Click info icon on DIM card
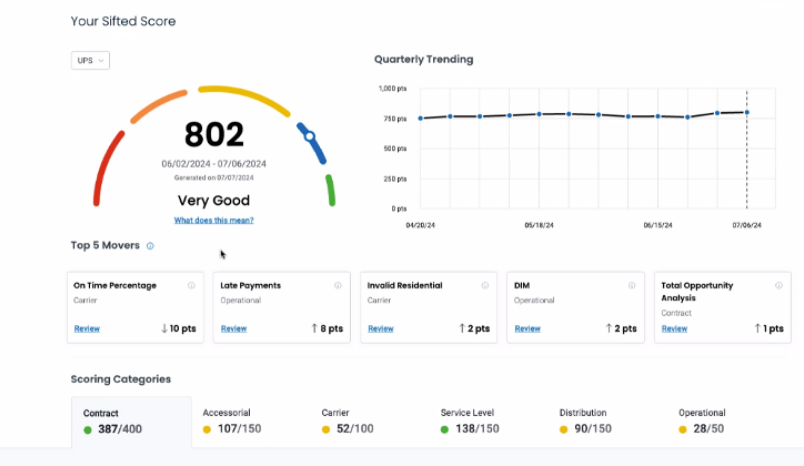Screen dimensions: 804x466 coord(631,285)
